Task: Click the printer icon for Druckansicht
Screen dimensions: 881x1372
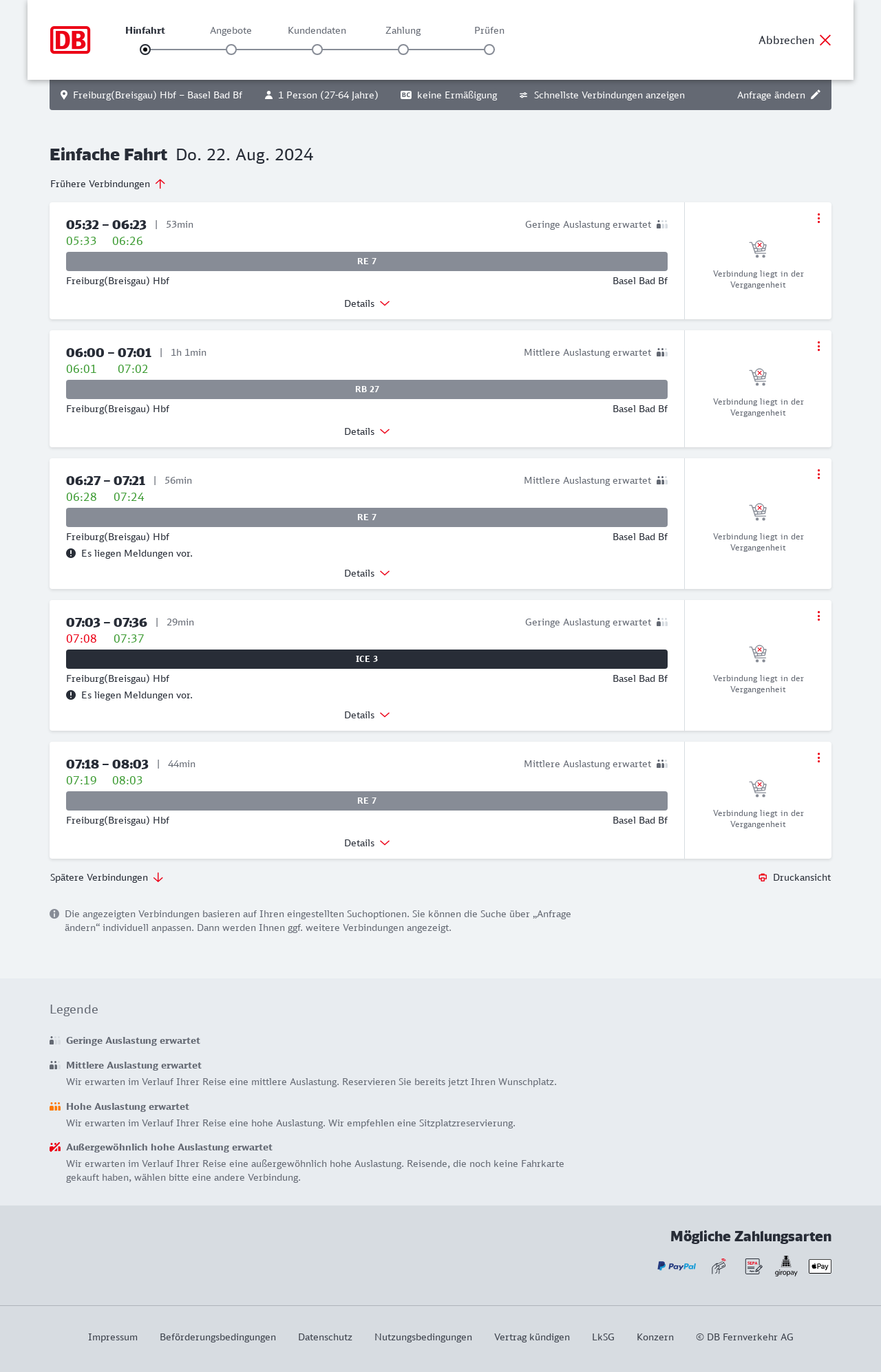Action: [763, 877]
